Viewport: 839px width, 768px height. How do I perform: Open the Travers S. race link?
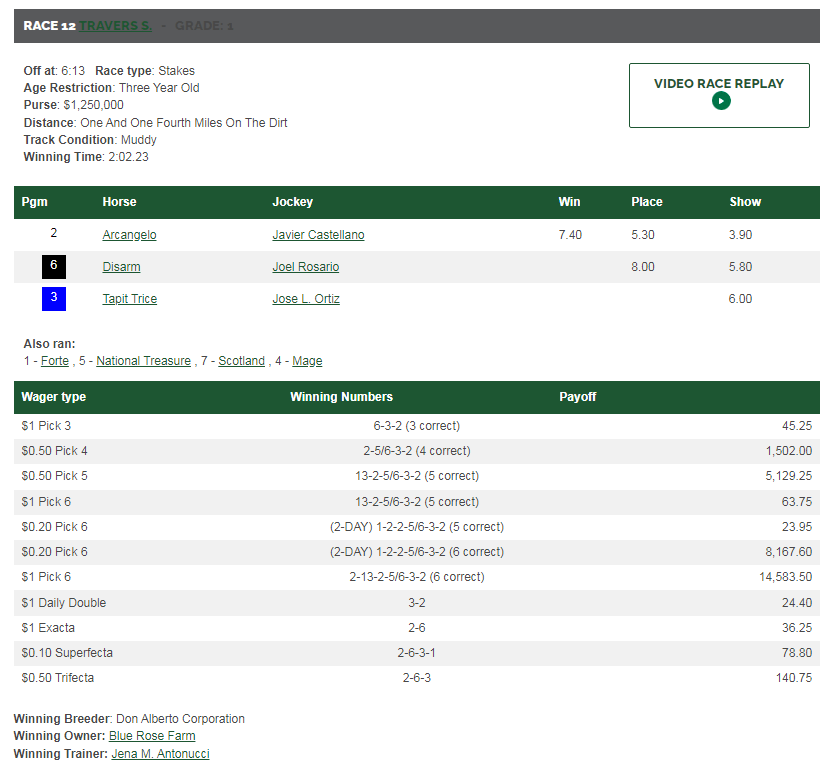tap(116, 26)
